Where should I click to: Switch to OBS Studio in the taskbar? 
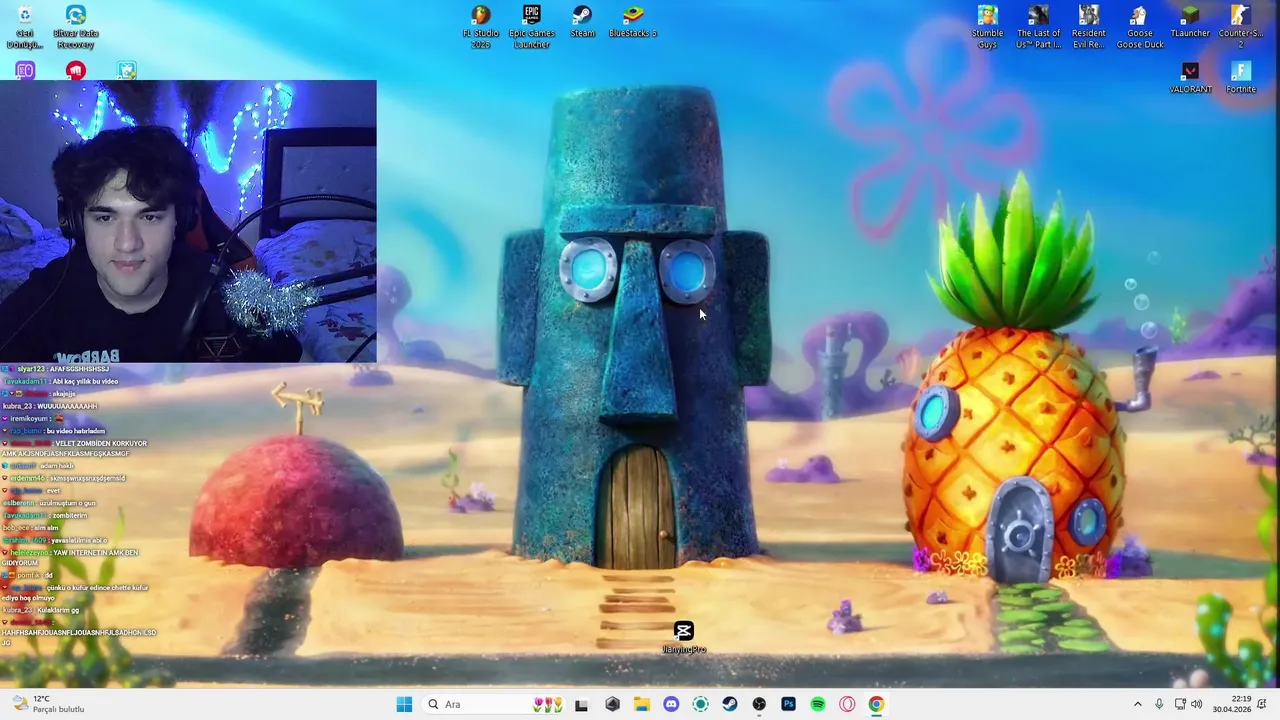(x=759, y=704)
